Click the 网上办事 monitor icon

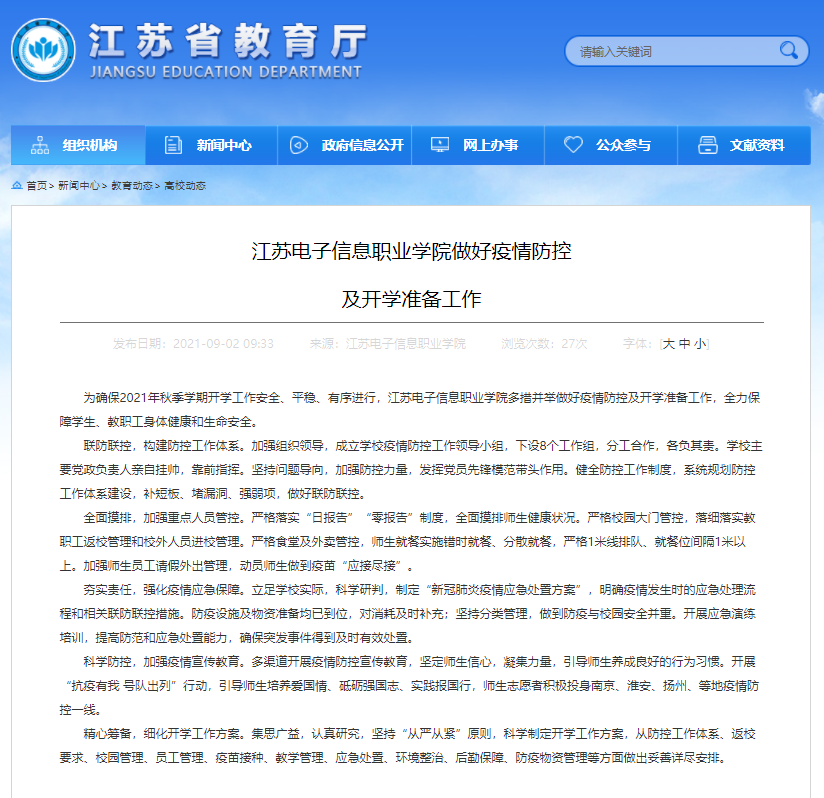440,144
